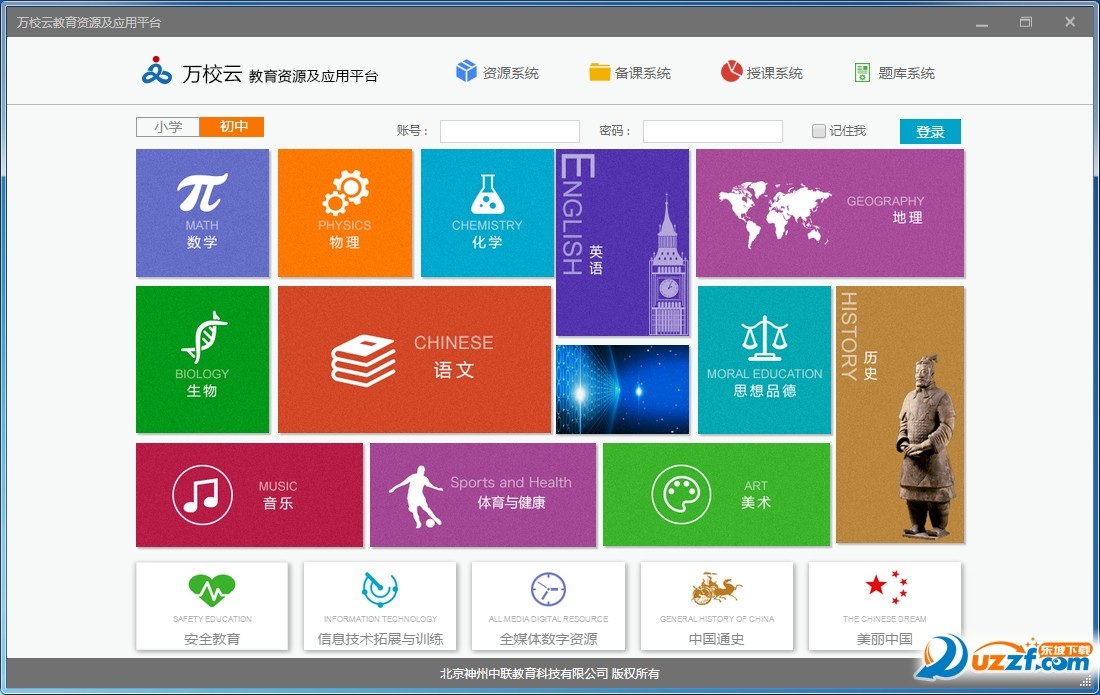Viewport: 1100px width, 695px height.
Task: Click the 教育资源及应用平台 header subtitle
Action: (x=314, y=76)
